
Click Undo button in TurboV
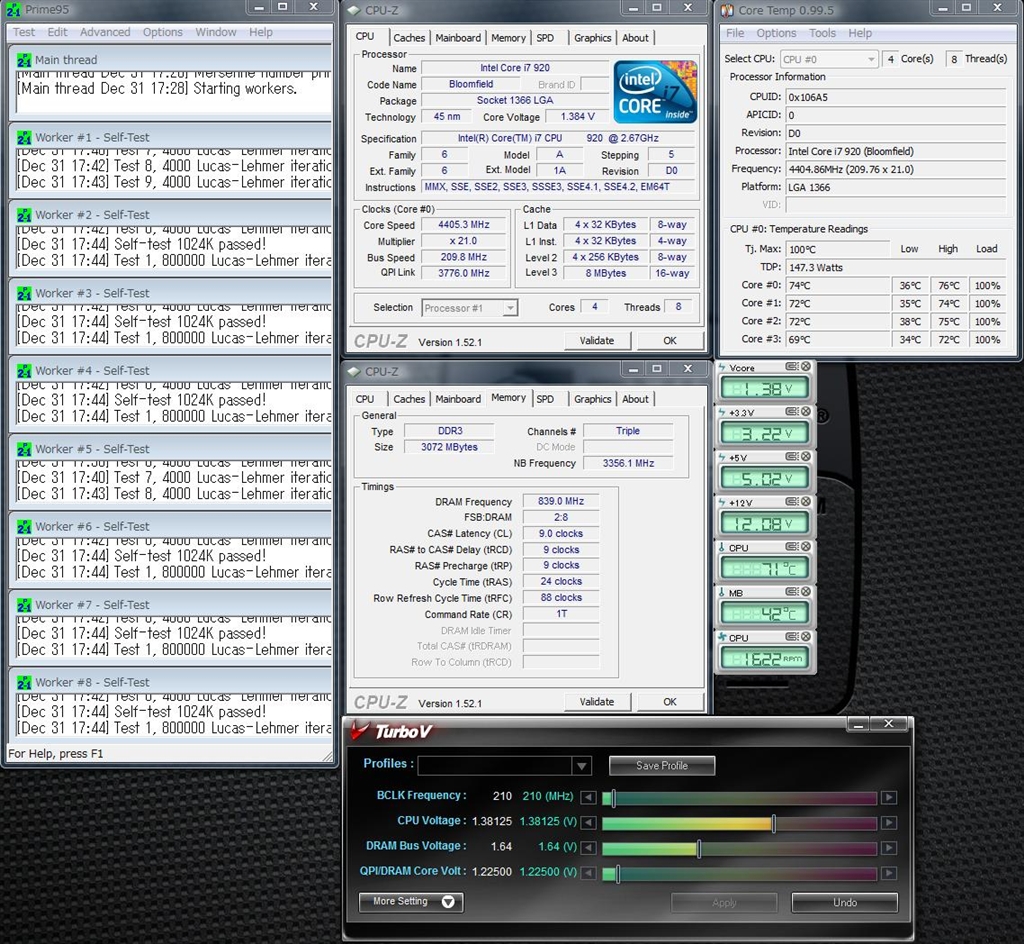coord(844,902)
